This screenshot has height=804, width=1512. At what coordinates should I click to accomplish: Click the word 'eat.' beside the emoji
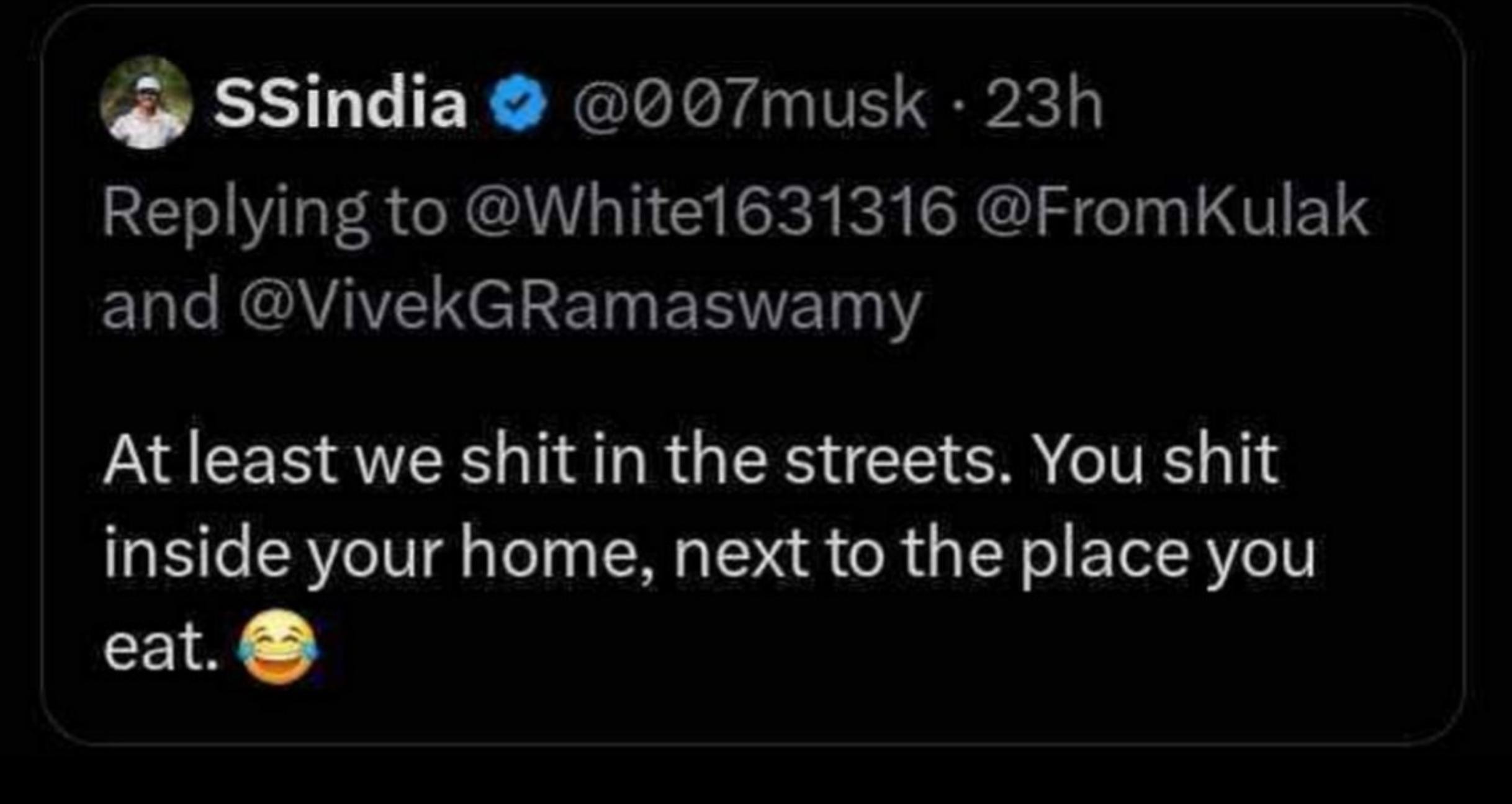(x=161, y=648)
